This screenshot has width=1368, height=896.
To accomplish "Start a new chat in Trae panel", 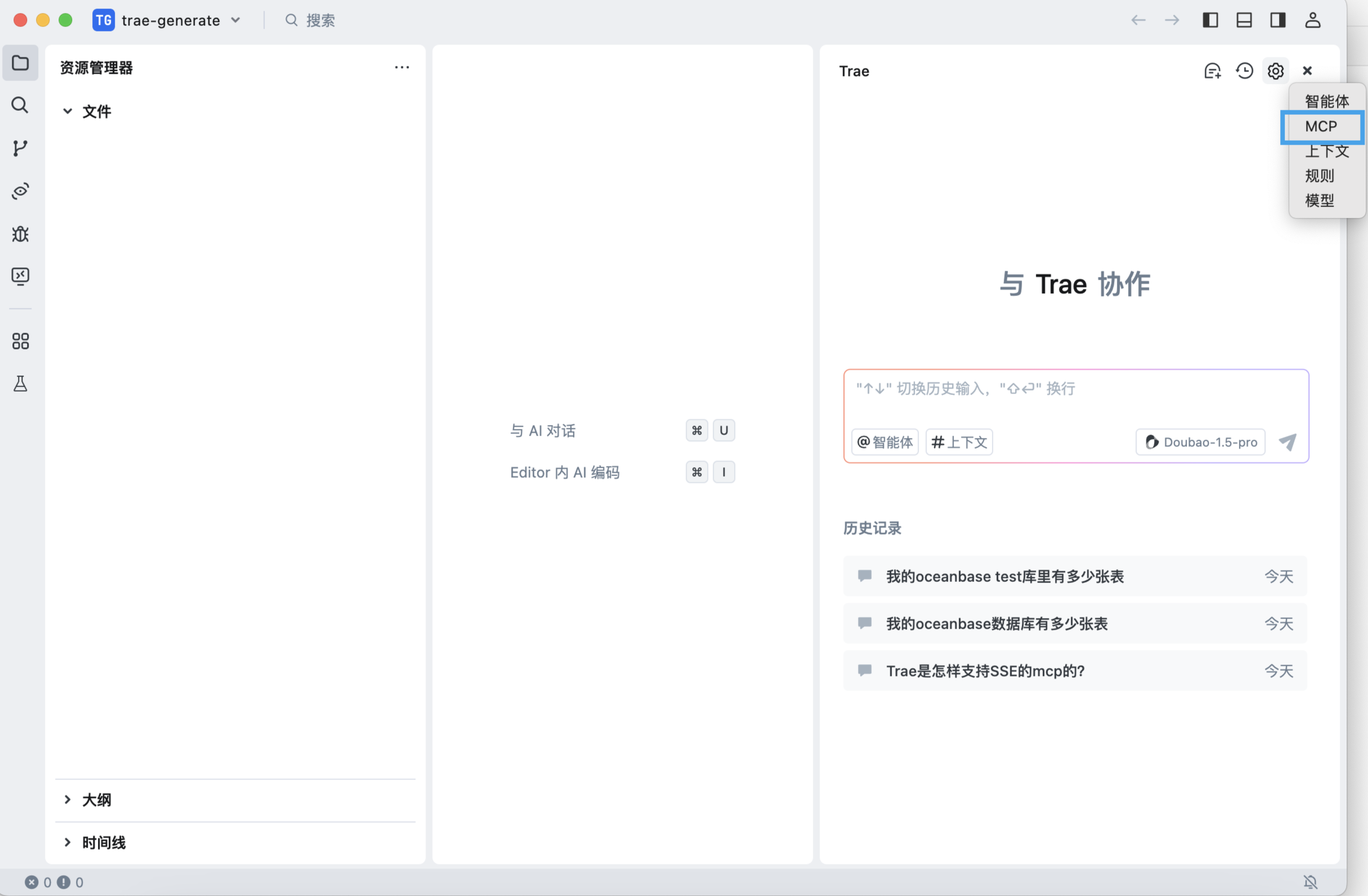I will tap(1212, 71).
